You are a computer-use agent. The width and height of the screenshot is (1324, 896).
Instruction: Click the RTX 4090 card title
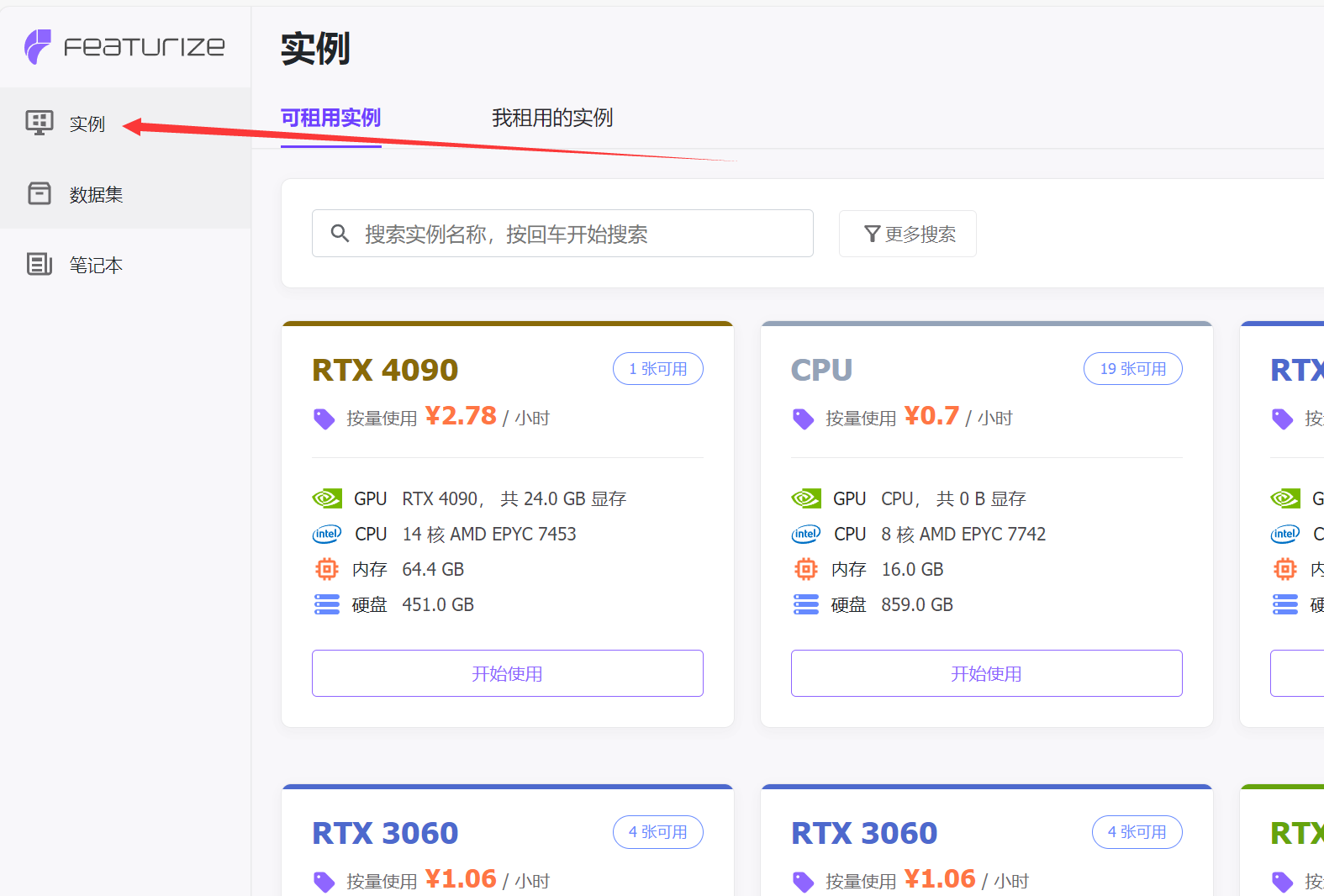(x=385, y=370)
